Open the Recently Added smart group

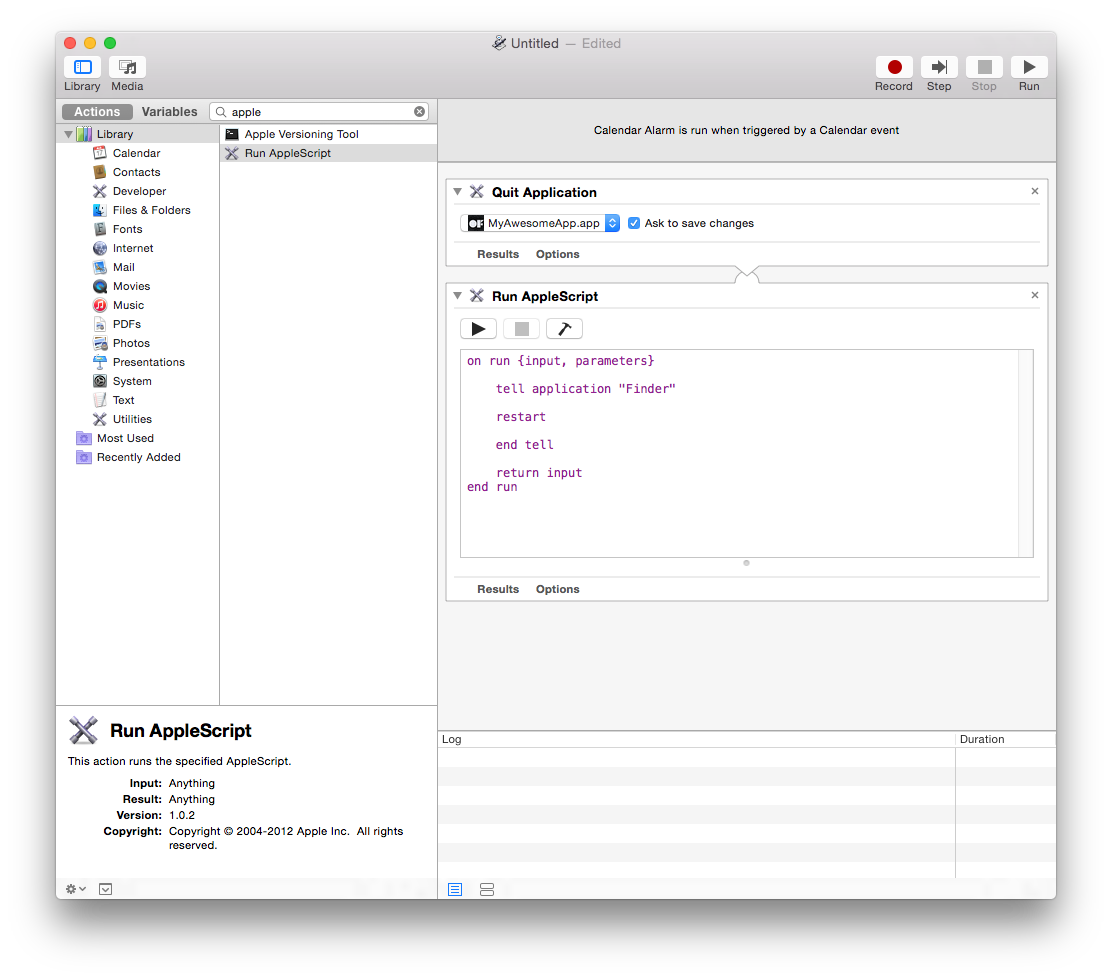coord(138,458)
